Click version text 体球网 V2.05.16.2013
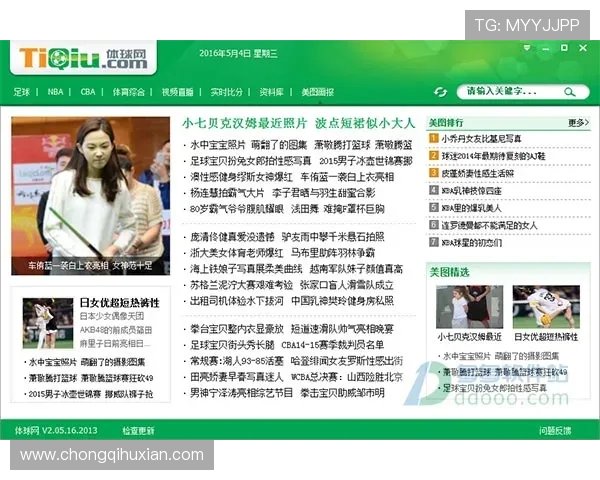The height and width of the screenshot is (480, 600). pos(56,431)
